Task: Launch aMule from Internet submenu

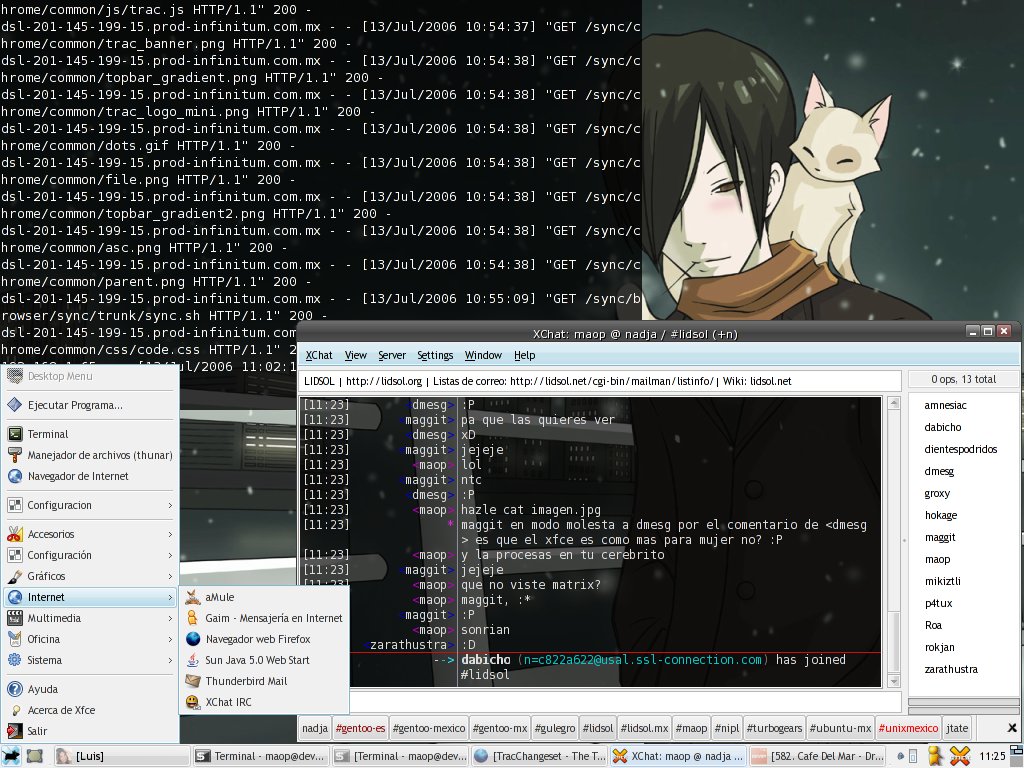Action: (264, 597)
